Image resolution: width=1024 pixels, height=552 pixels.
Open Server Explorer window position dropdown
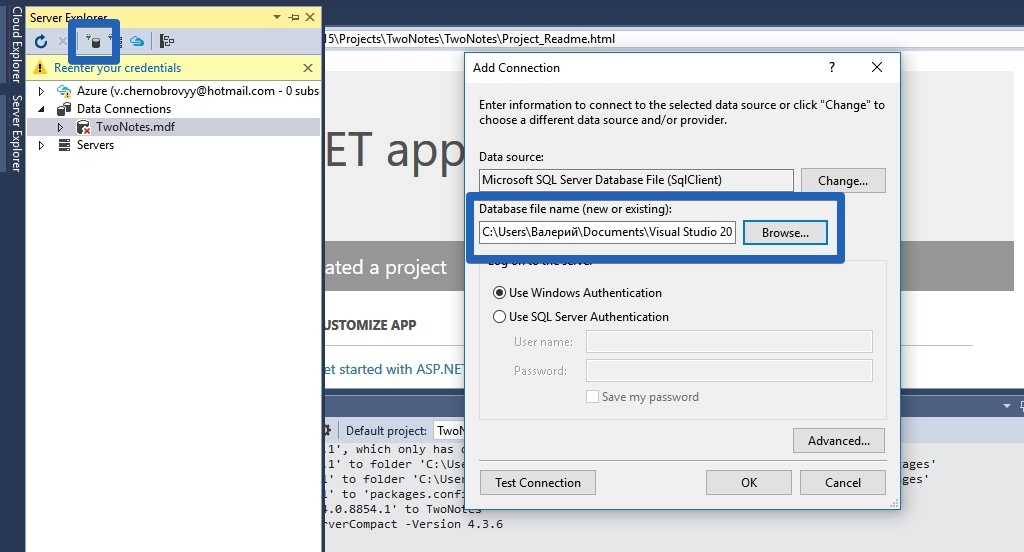pyautogui.click(x=277, y=18)
